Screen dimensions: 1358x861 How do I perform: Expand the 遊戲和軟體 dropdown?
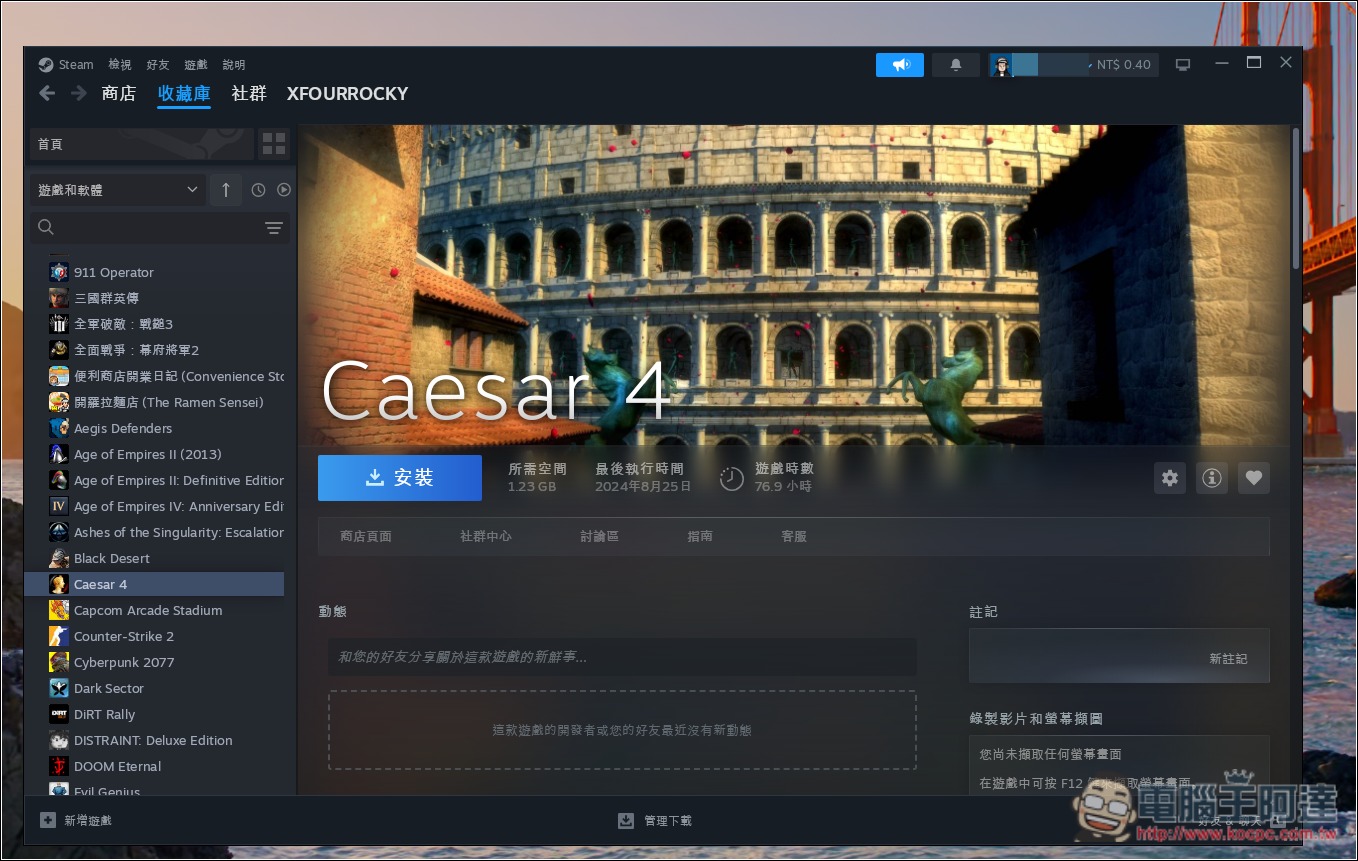click(118, 190)
